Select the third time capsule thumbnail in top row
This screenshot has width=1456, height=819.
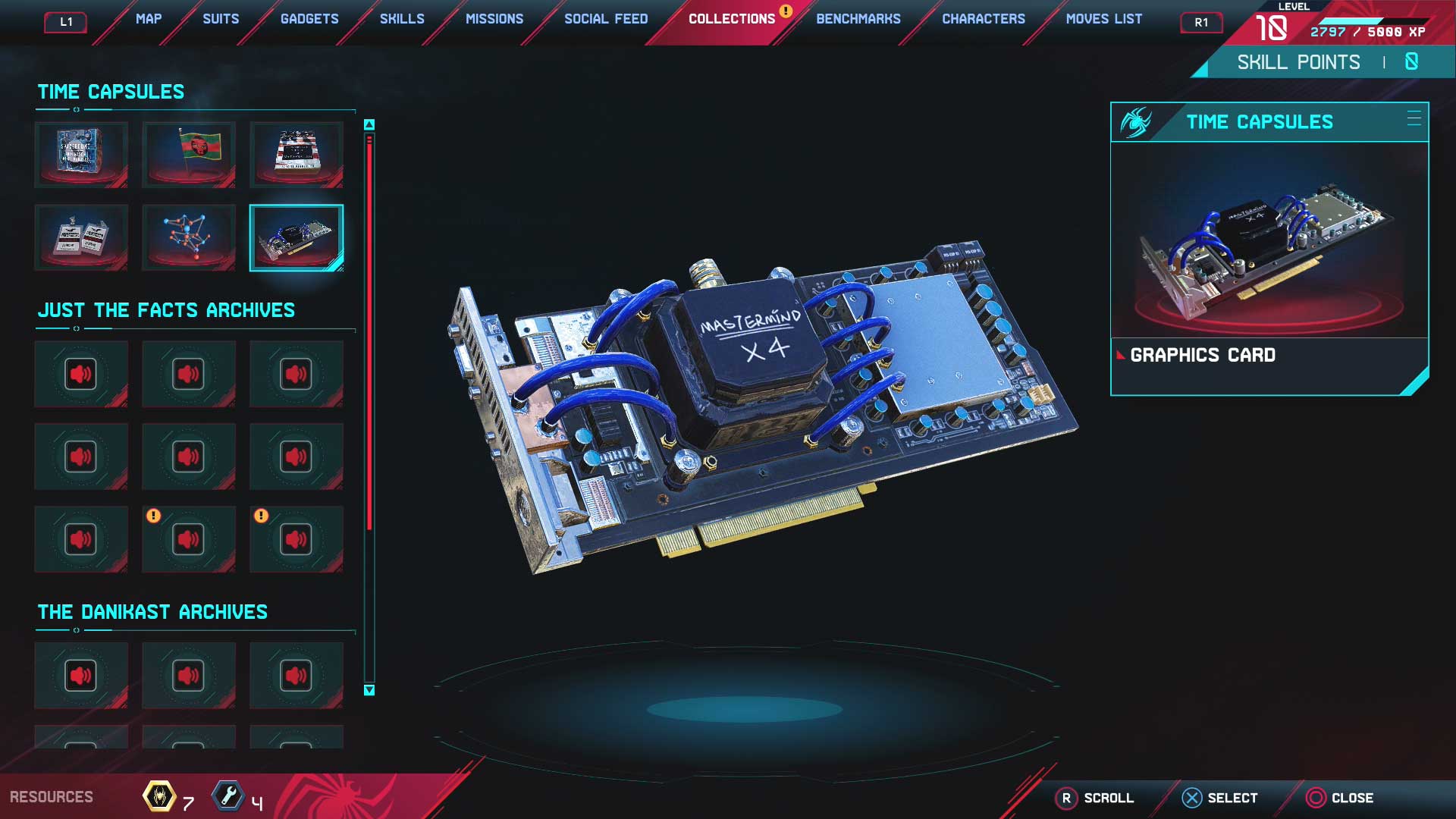pyautogui.click(x=297, y=155)
